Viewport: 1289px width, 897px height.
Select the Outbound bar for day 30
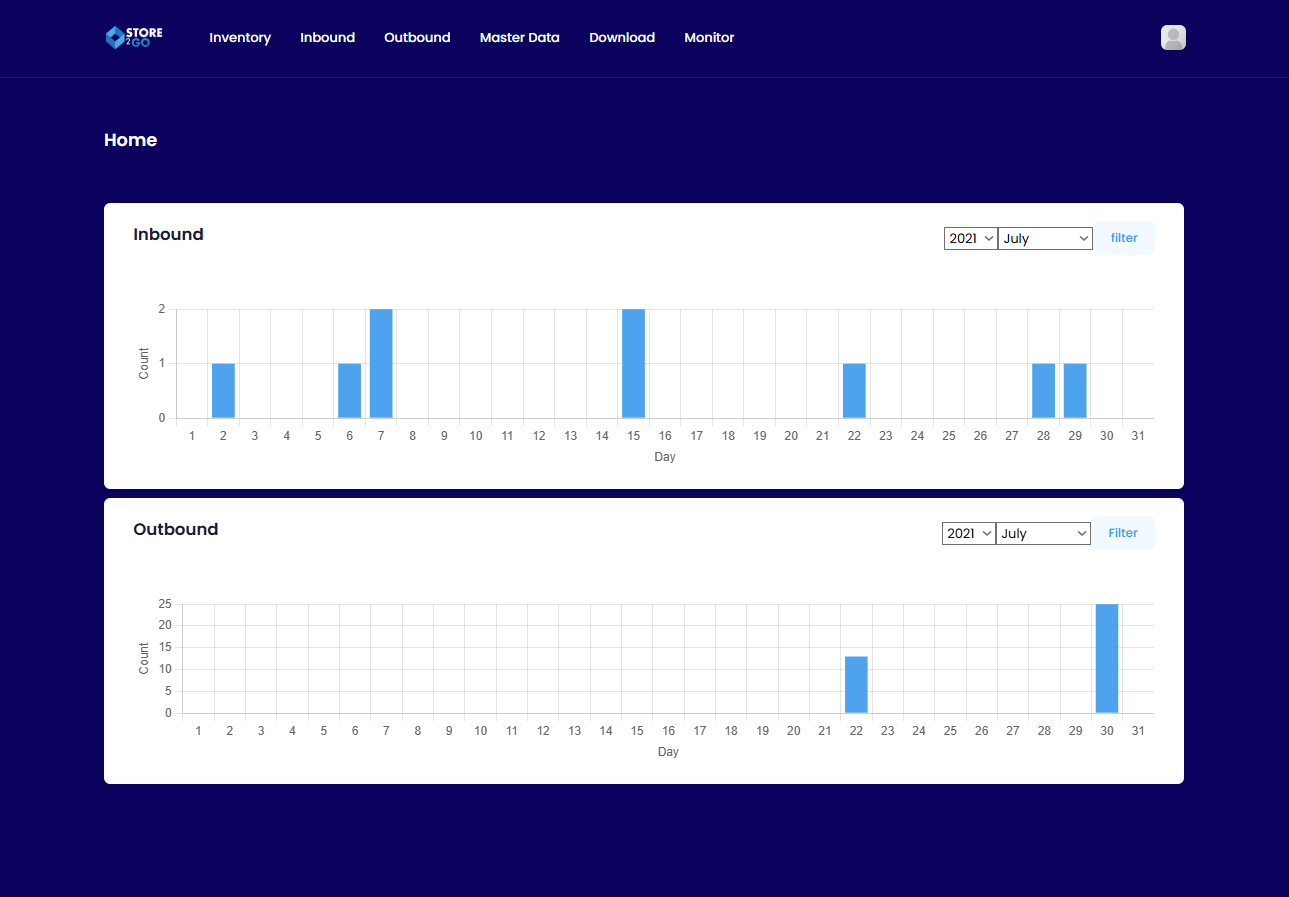click(x=1106, y=658)
